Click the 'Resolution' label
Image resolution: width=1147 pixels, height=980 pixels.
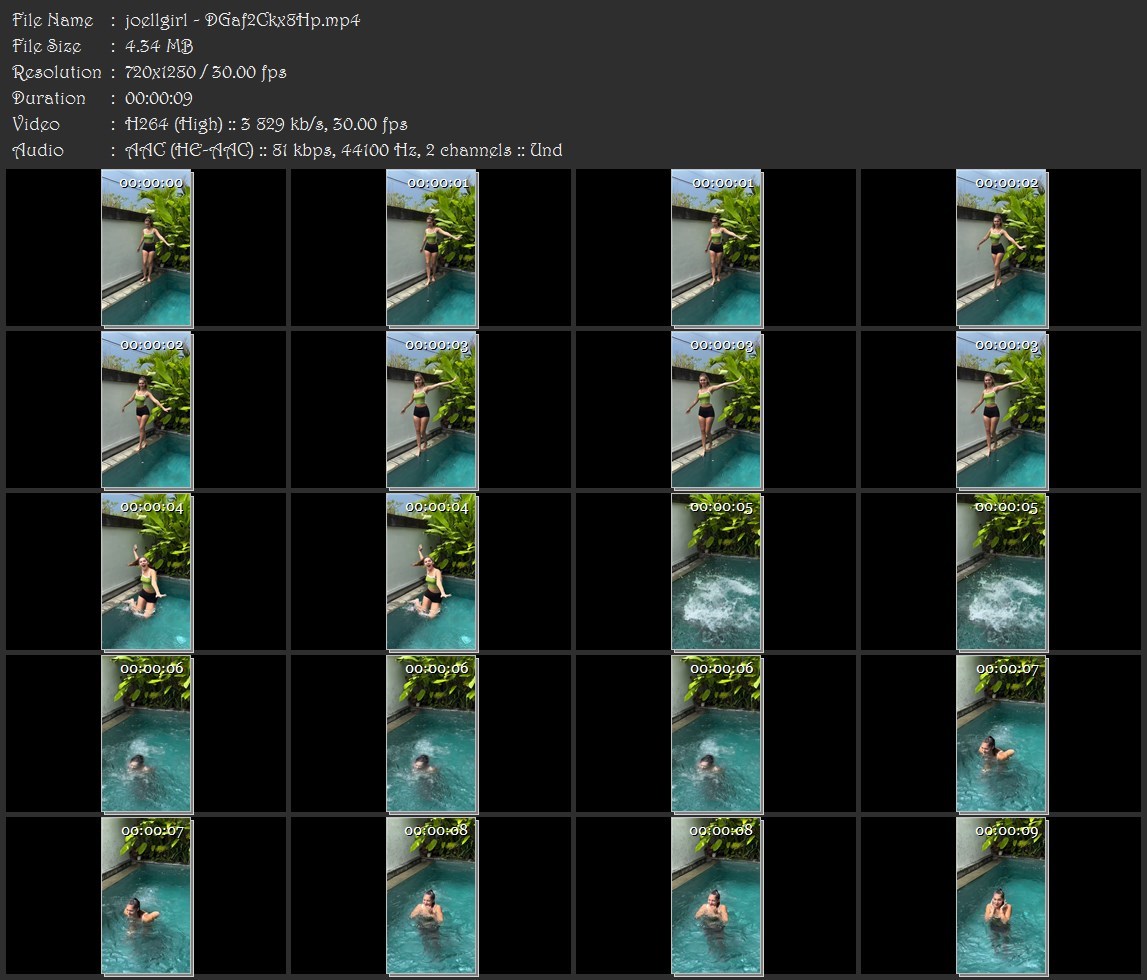[x=57, y=72]
